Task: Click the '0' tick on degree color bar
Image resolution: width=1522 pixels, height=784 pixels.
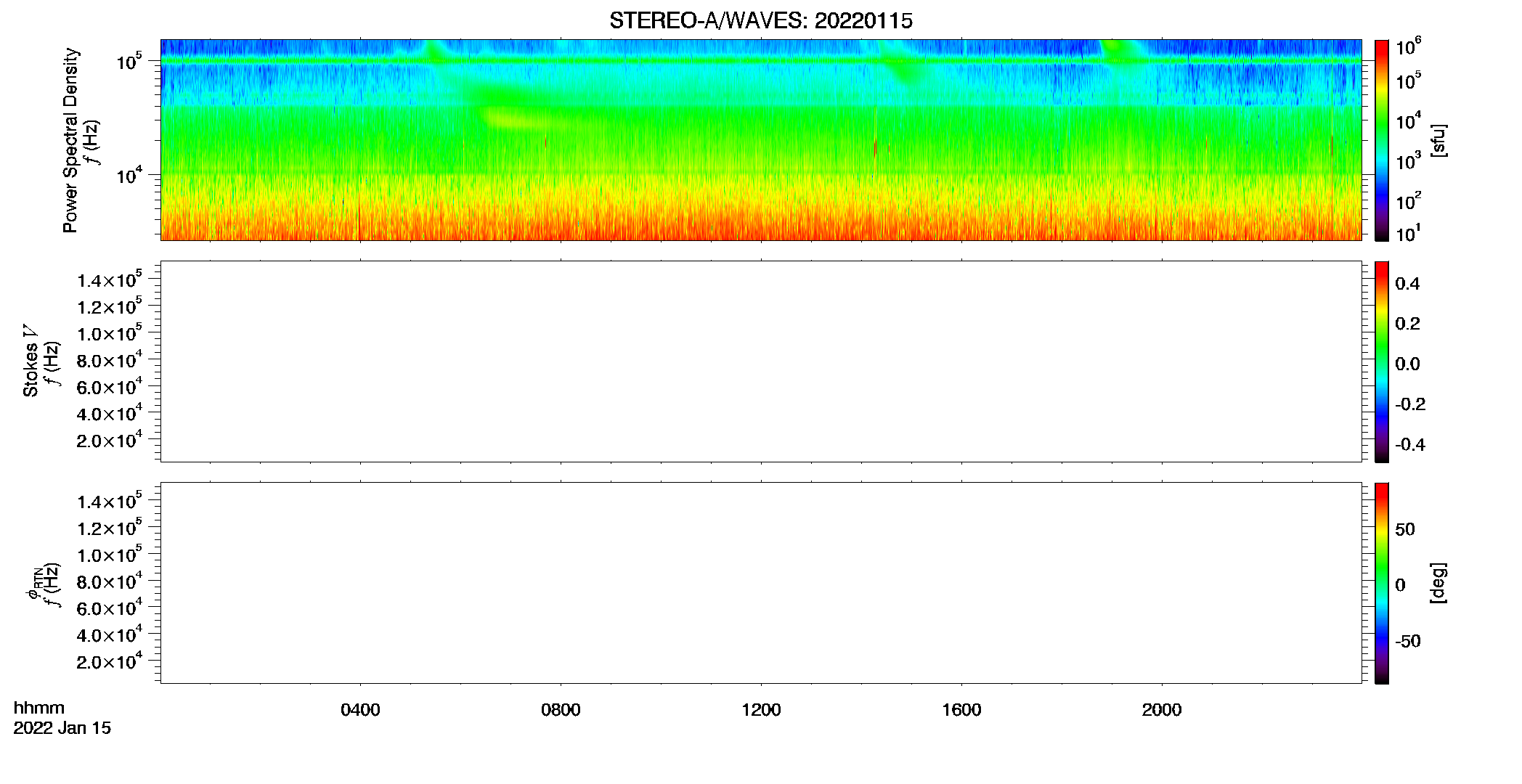Action: 1400,585
